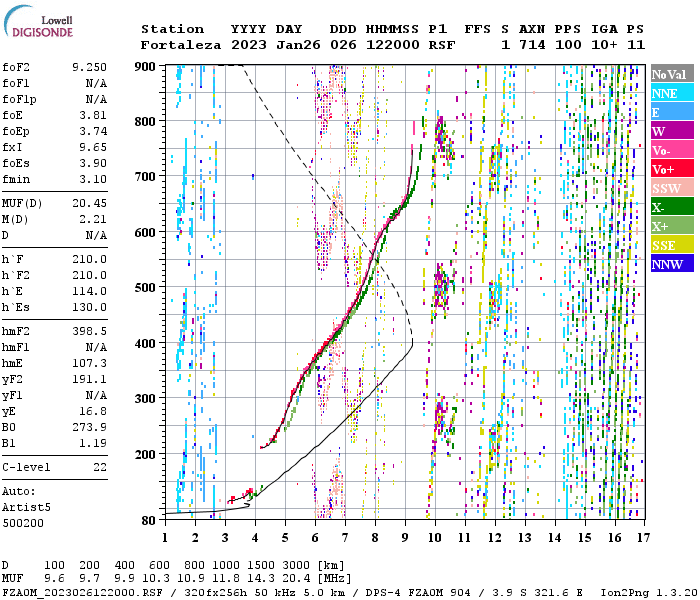Click the h`Es value 130.0

click(x=89, y=307)
